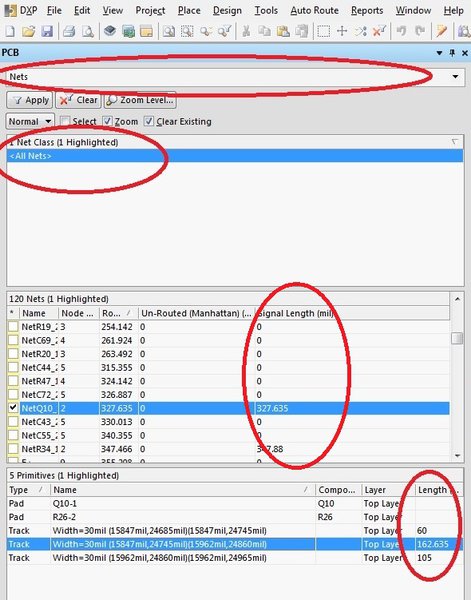Open the Auto Route menu

click(x=315, y=10)
